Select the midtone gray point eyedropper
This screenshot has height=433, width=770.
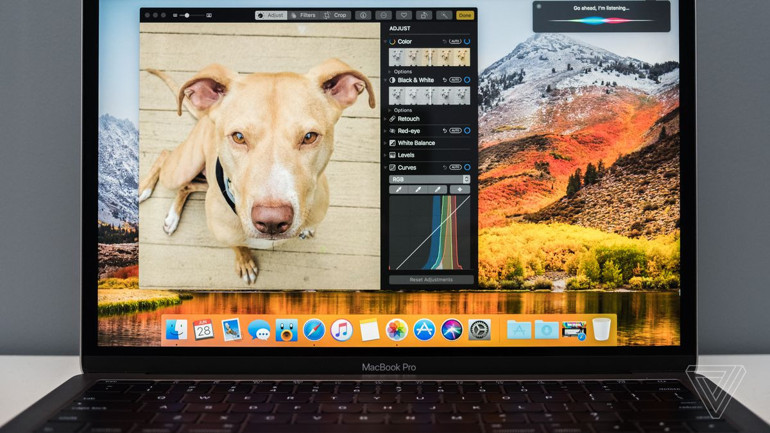[418, 189]
